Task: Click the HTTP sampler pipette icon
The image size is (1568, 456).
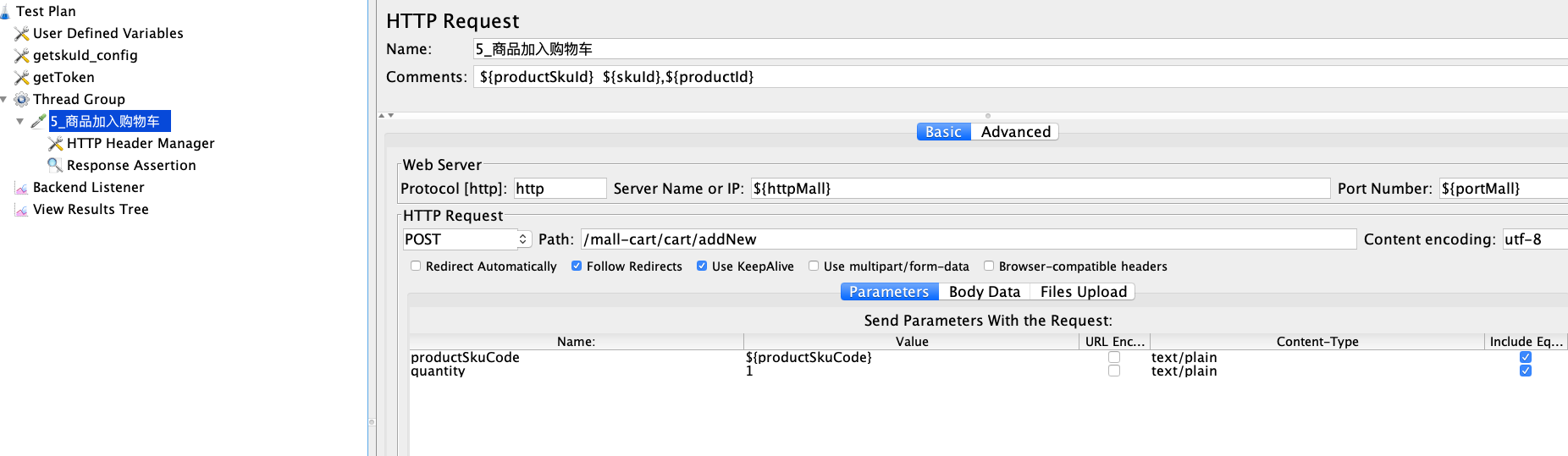Action: point(38,122)
